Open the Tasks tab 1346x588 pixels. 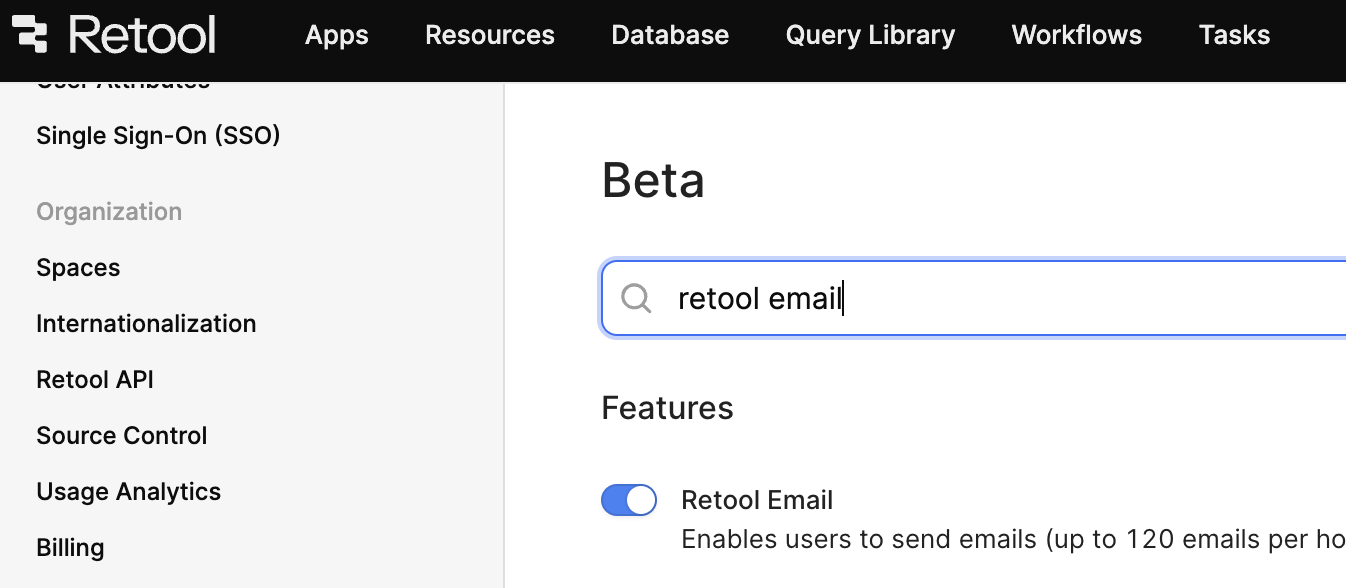click(x=1234, y=35)
